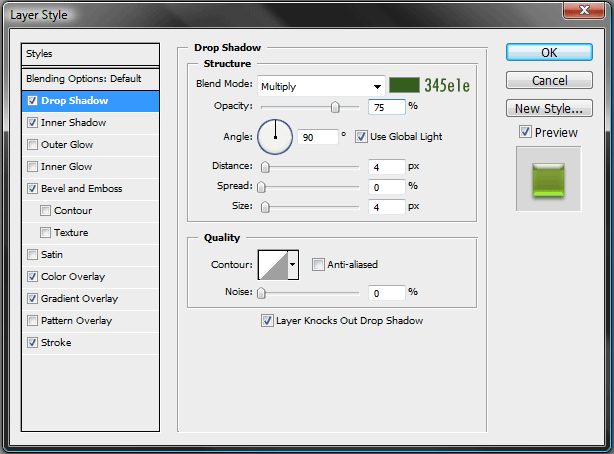
Task: Focus the Noise value field
Action: pos(386,293)
